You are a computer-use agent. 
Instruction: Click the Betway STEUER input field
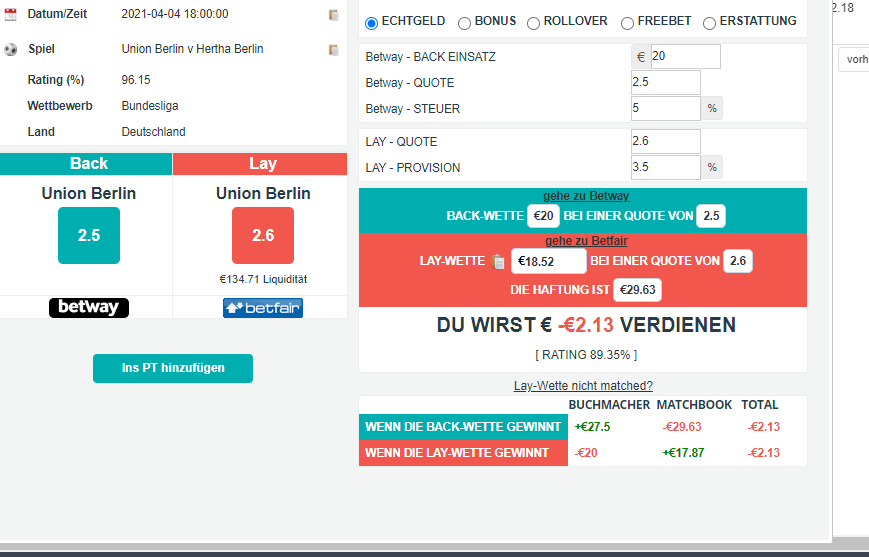[x=666, y=109]
